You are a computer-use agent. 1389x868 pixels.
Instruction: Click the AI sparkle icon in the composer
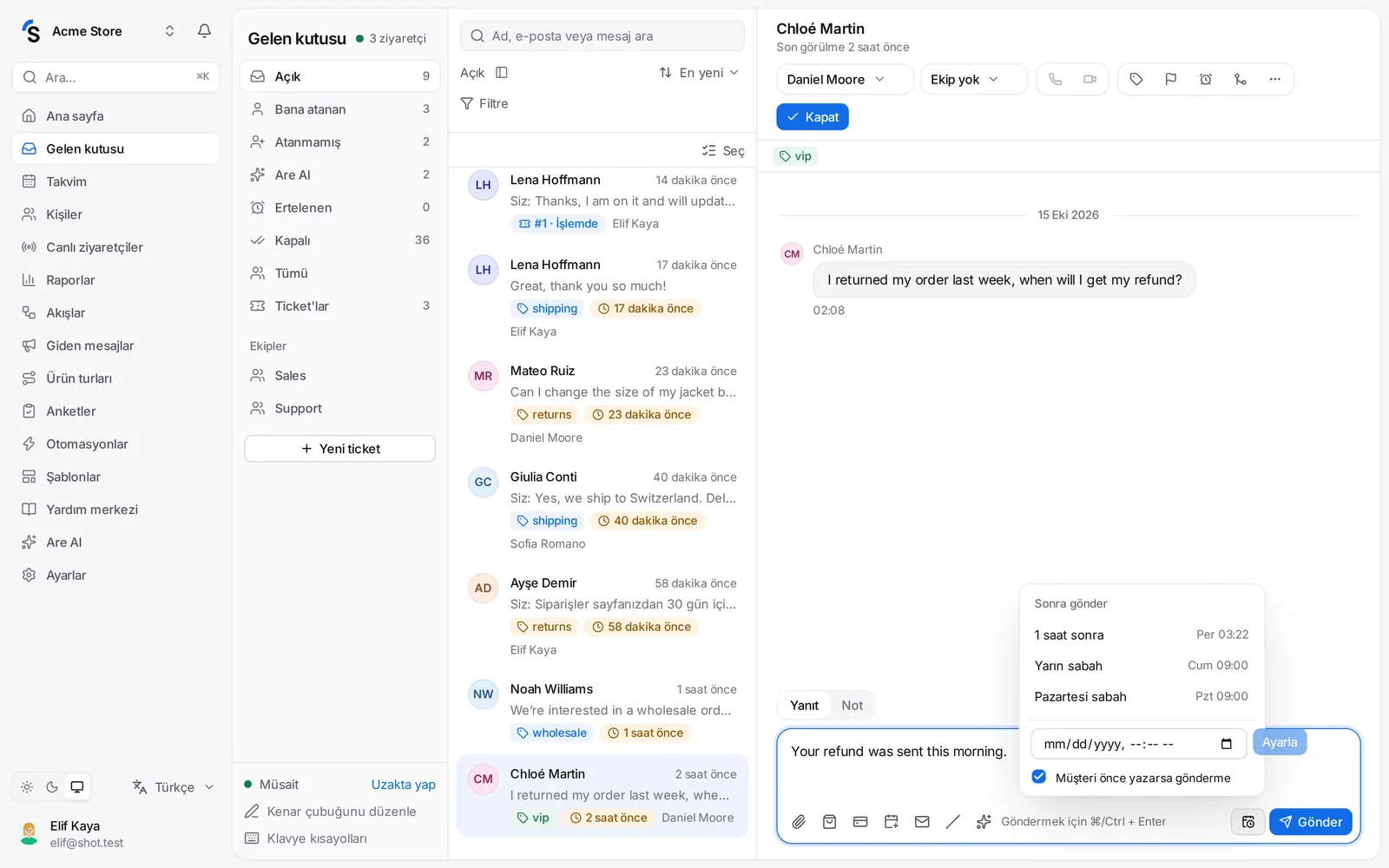(x=984, y=821)
